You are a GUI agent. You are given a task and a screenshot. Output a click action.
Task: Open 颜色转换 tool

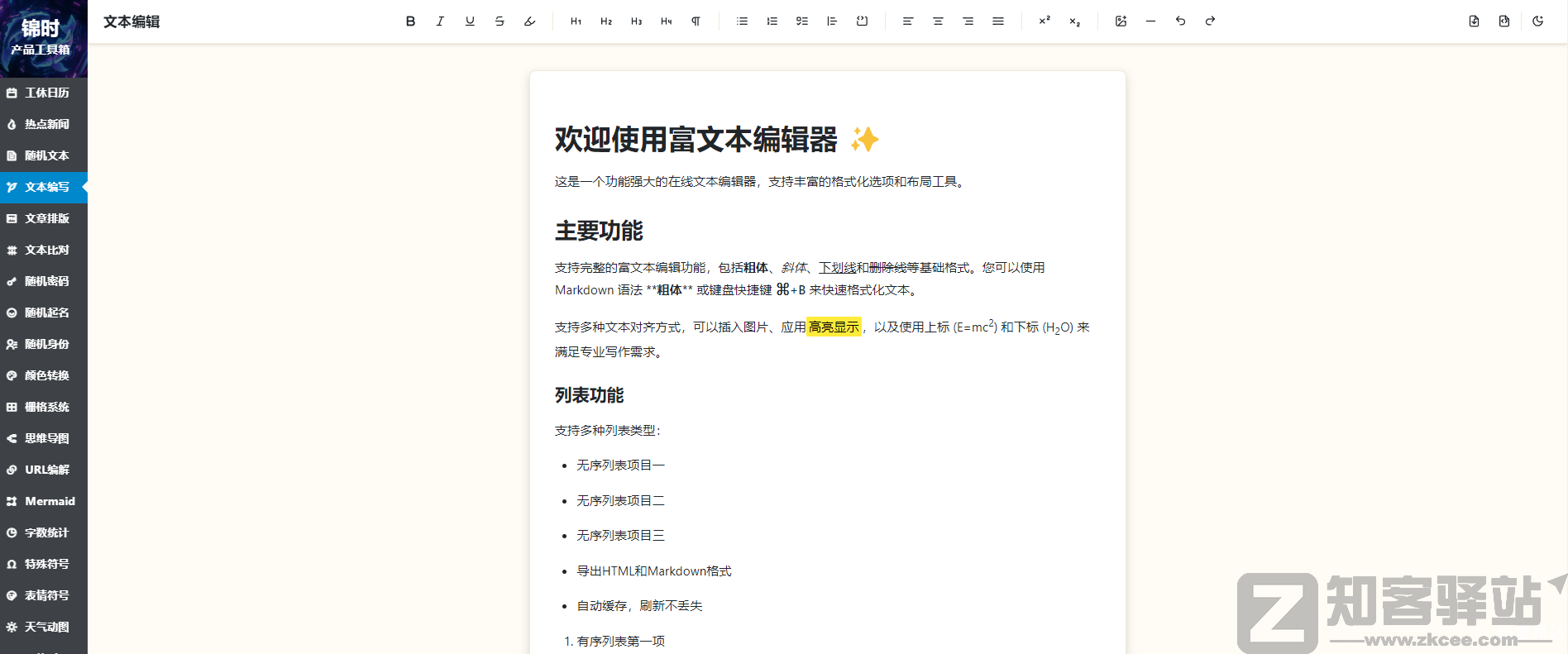(44, 375)
